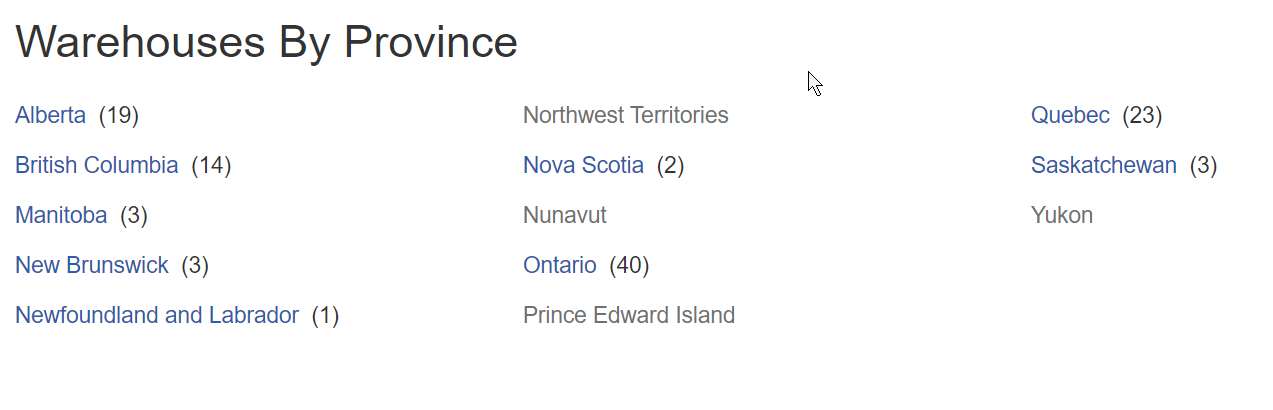
Task: Click the count (1) beside Newfoundland and Labrador
Action: pos(325,315)
